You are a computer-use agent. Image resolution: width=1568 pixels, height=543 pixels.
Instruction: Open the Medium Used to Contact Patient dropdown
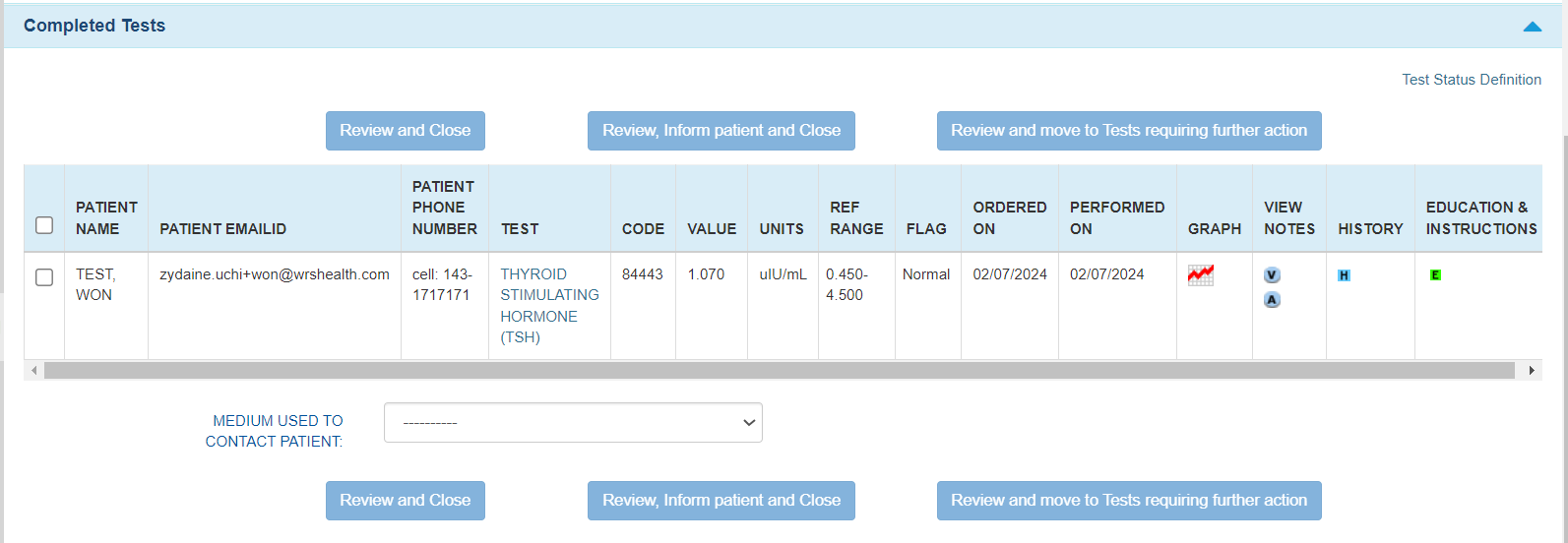tap(573, 422)
